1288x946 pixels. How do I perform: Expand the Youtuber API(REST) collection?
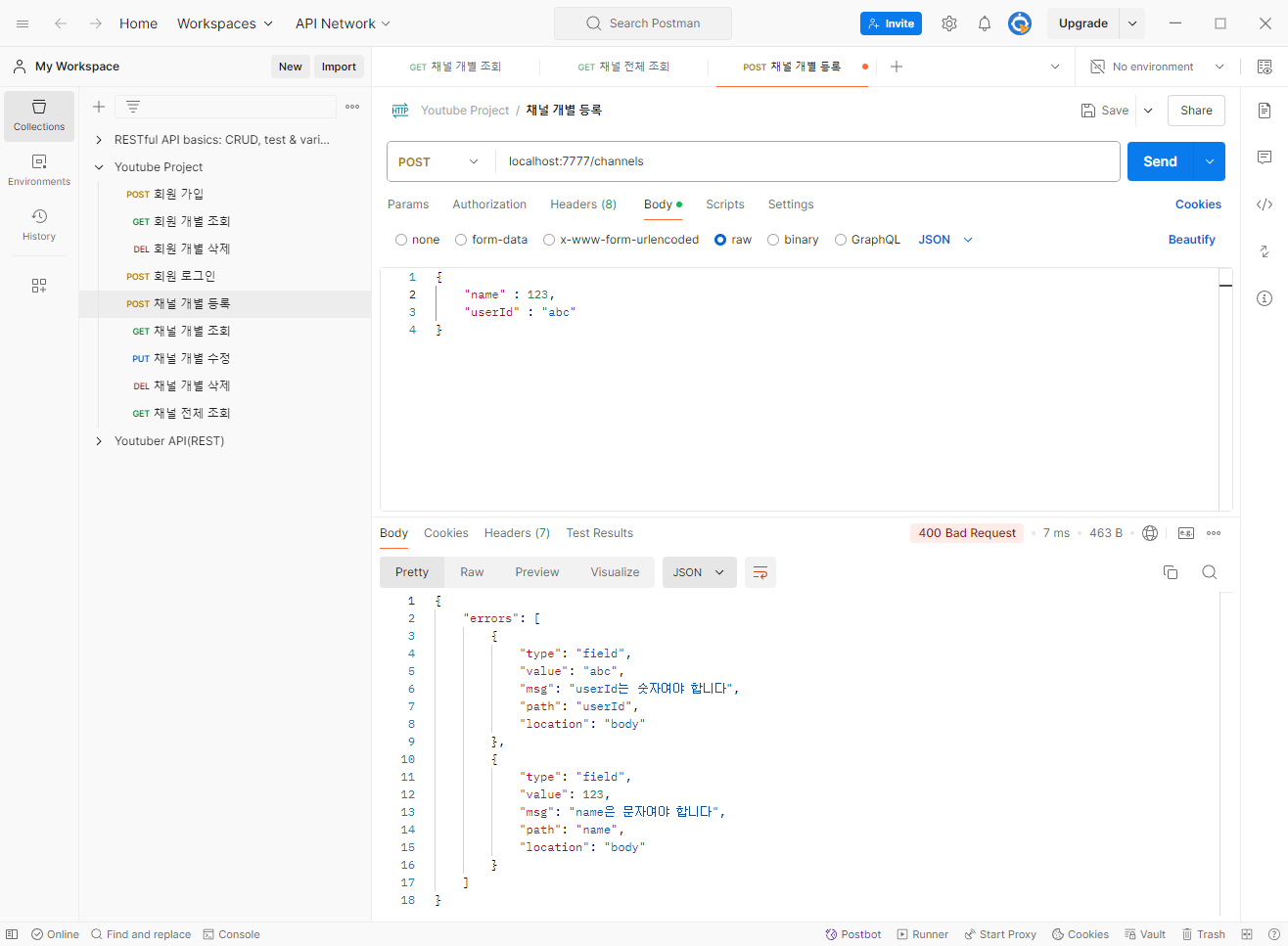pos(99,441)
